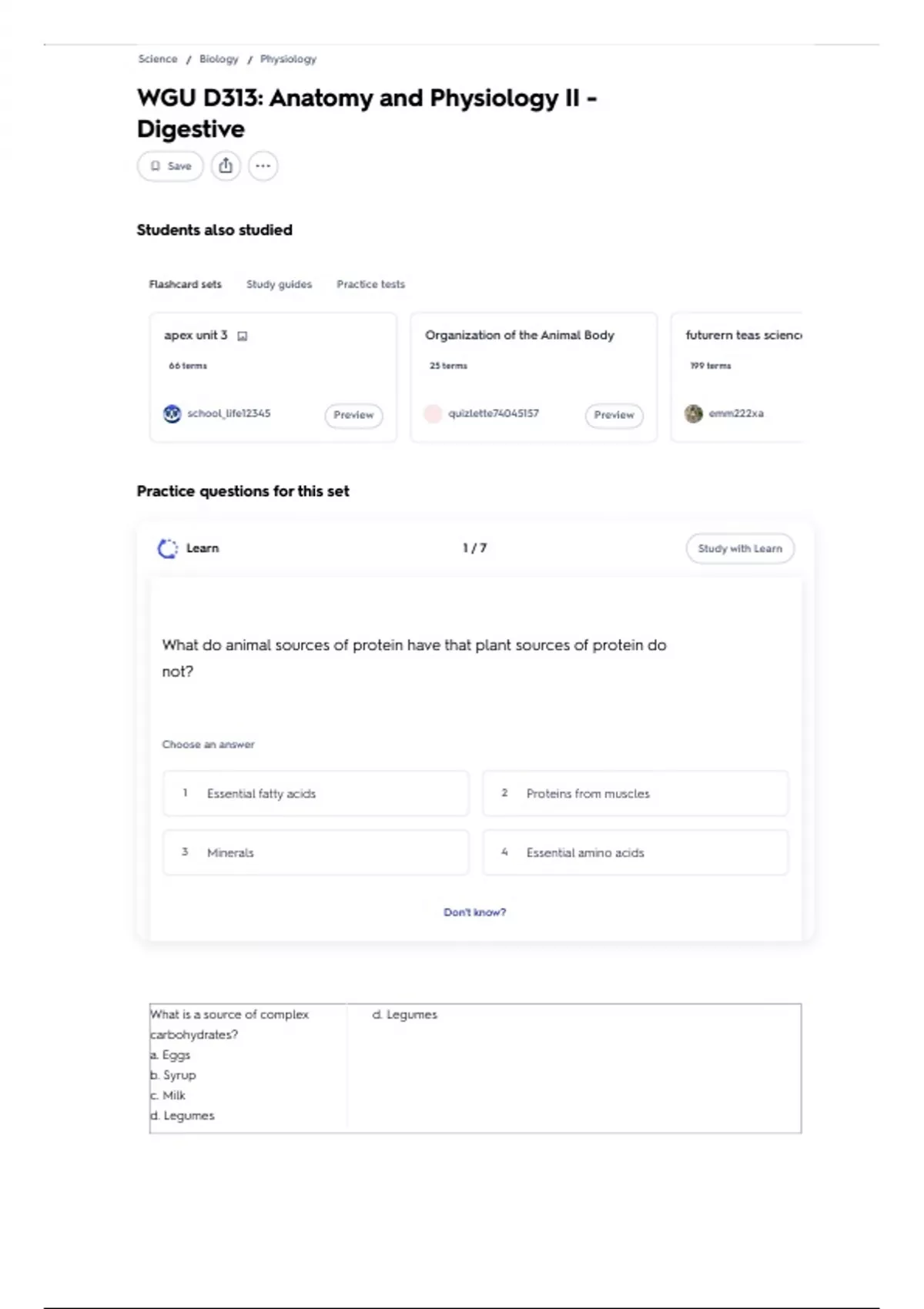This screenshot has width=924, height=1309.
Task: Choose answer Essential amino acids
Action: tap(635, 852)
